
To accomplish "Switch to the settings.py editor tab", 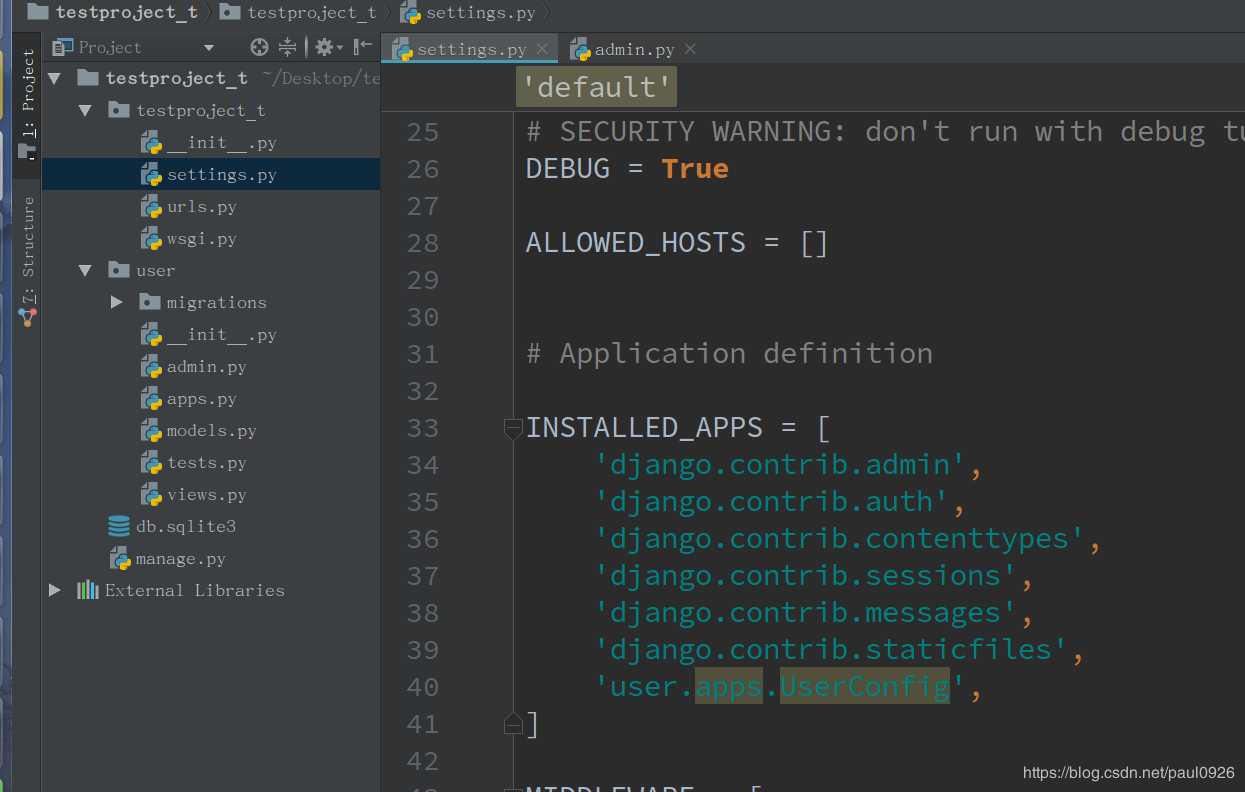I will pos(471,49).
